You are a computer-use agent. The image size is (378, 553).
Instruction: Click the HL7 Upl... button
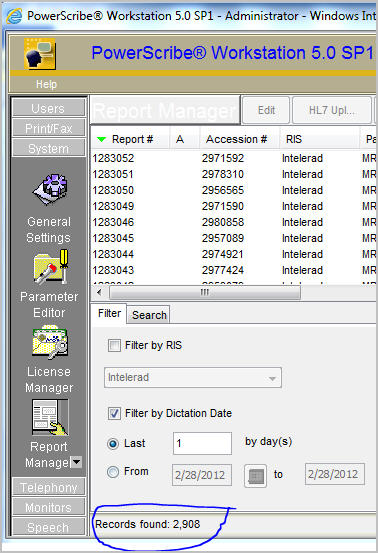tap(332, 110)
